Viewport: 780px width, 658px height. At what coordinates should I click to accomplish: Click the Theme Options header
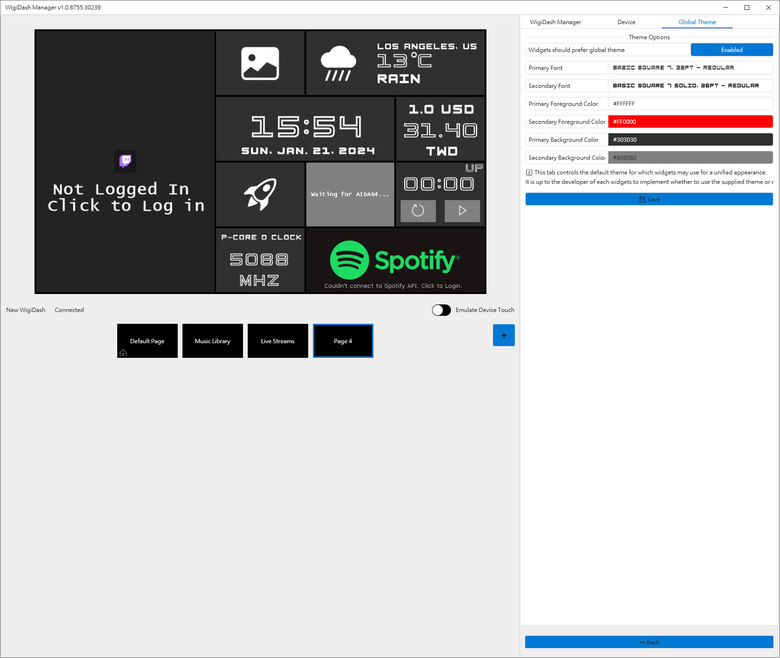649,37
